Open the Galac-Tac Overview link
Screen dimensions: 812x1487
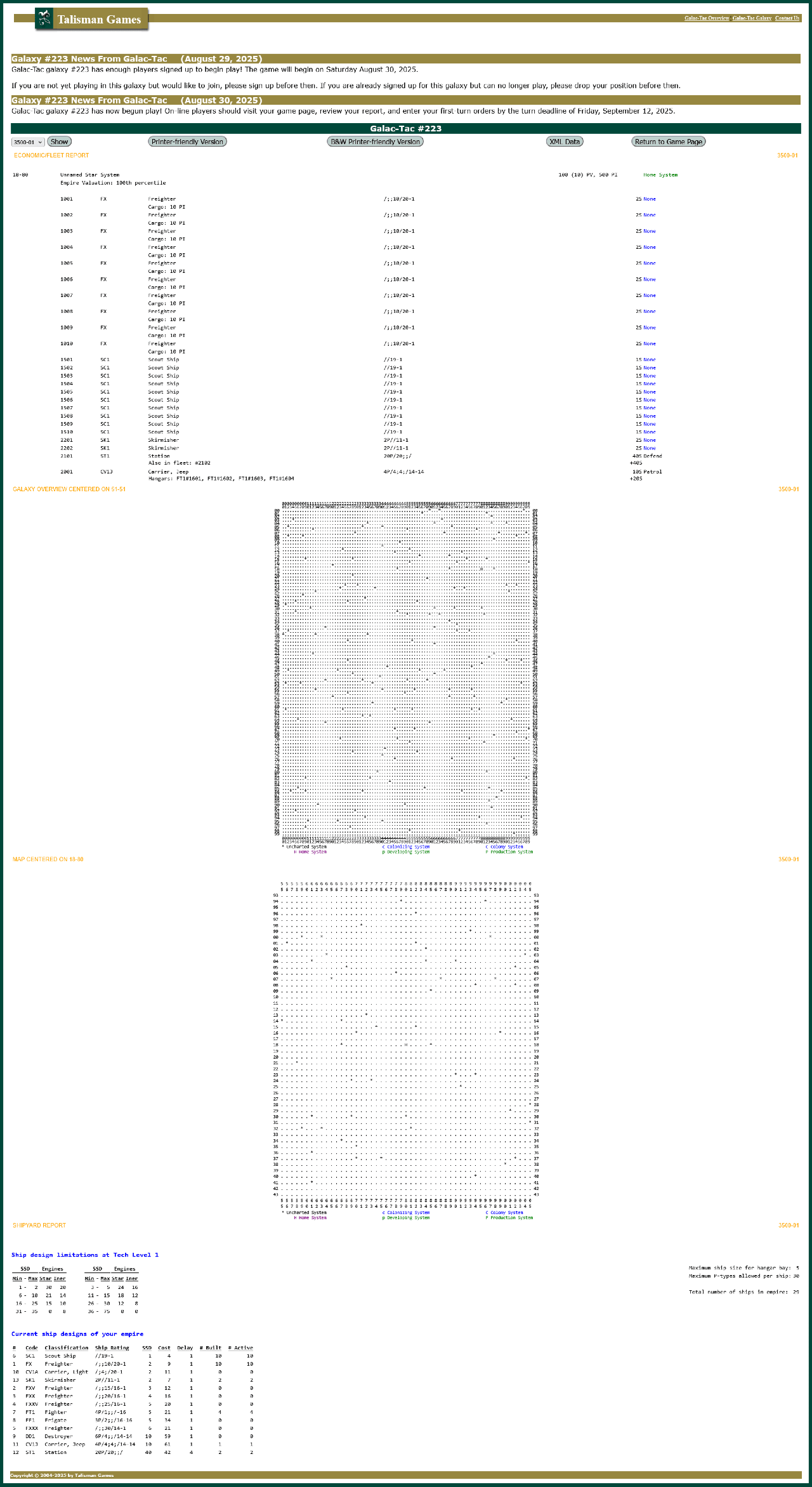pos(707,18)
